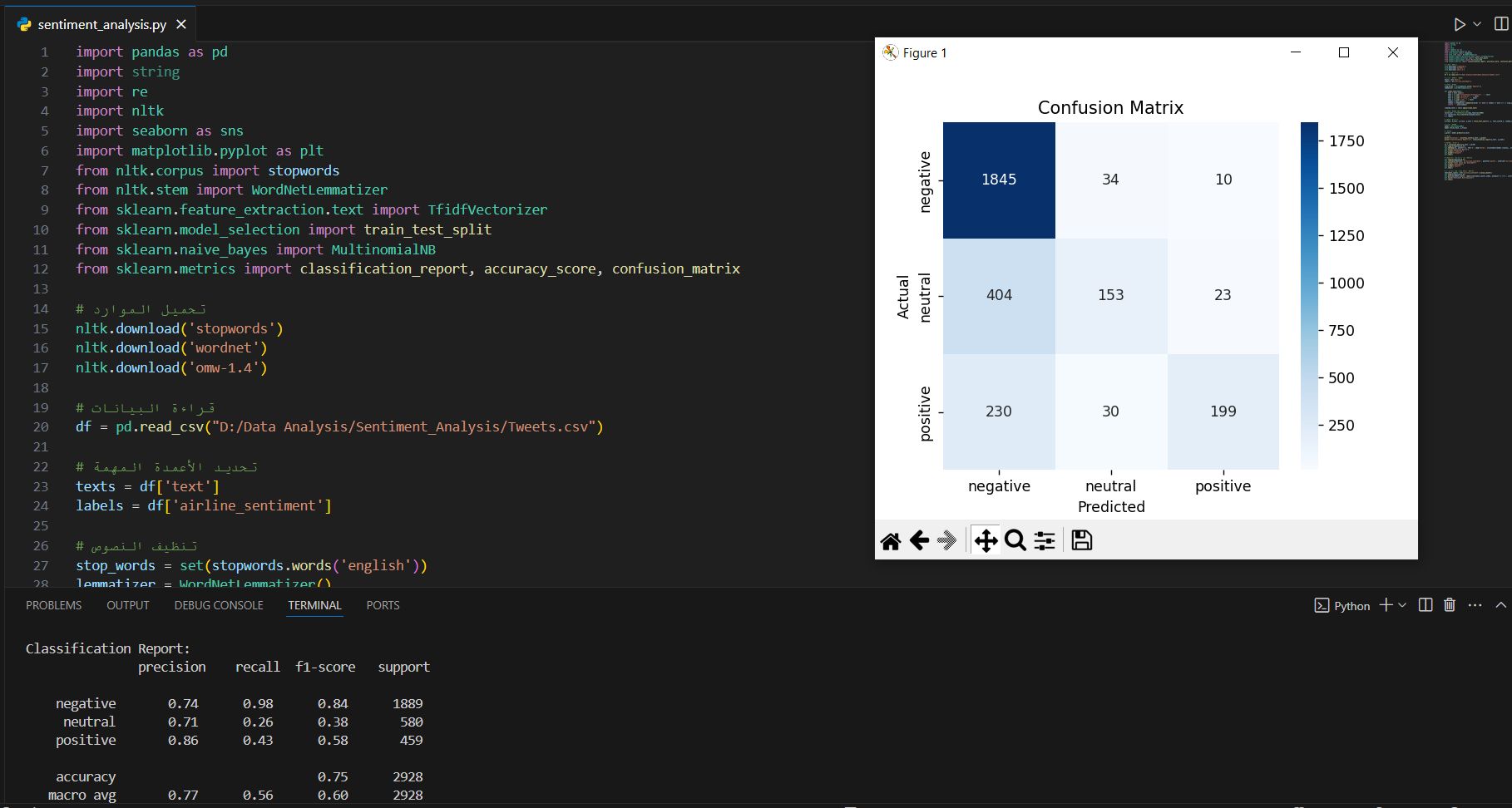
Task: Save the figure with the floppy disk icon
Action: pos(1081,541)
